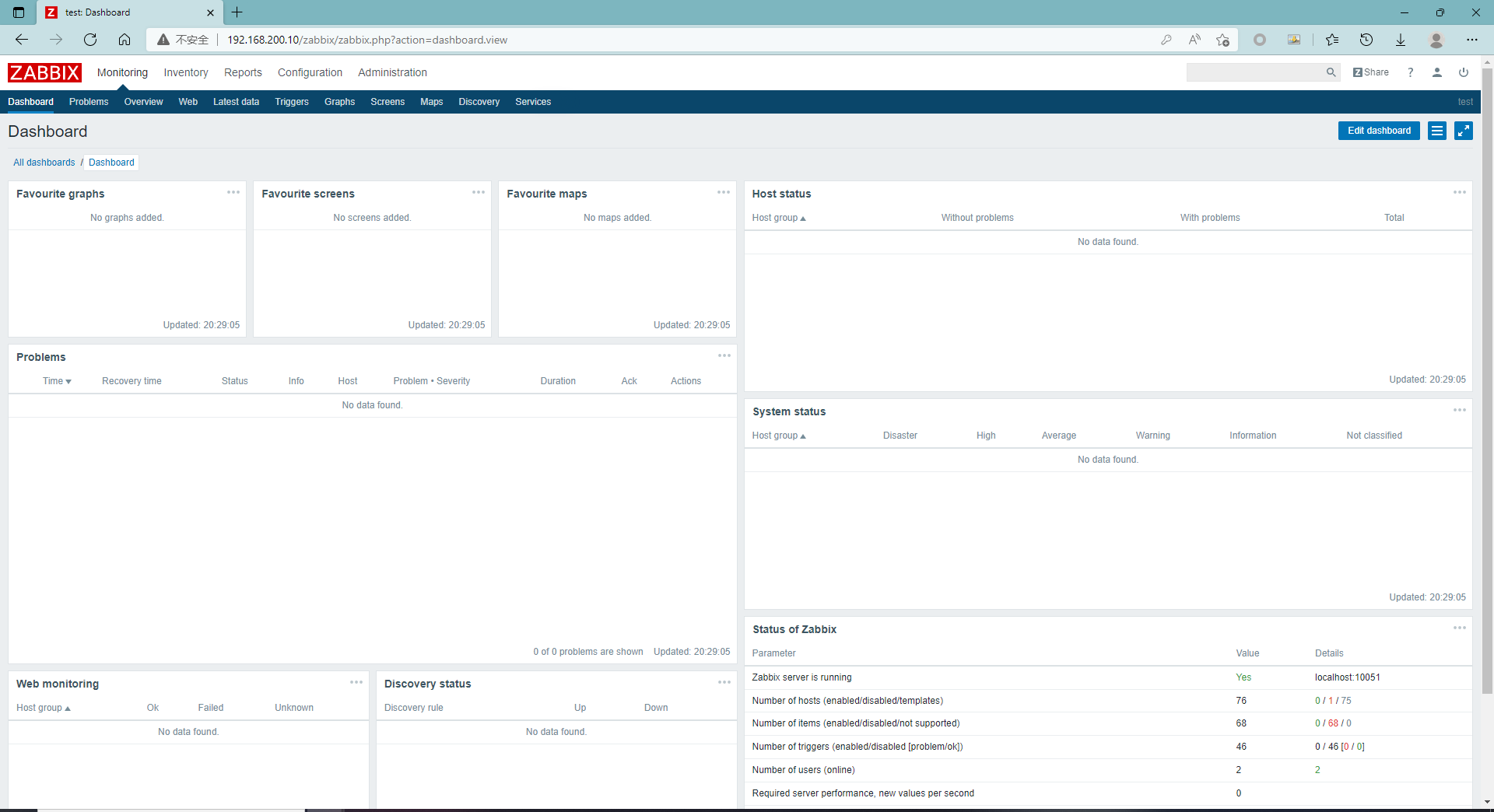The width and height of the screenshot is (1494, 812).
Task: Open browser history icon
Action: pyautogui.click(x=1366, y=40)
